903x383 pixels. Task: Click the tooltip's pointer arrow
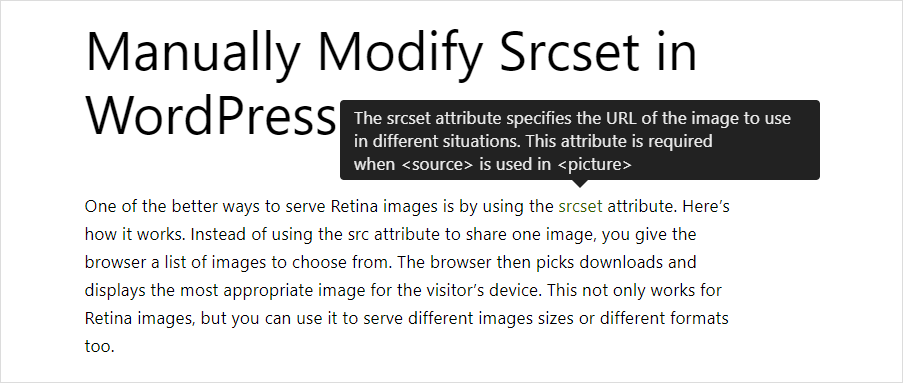pyautogui.click(x=580, y=184)
